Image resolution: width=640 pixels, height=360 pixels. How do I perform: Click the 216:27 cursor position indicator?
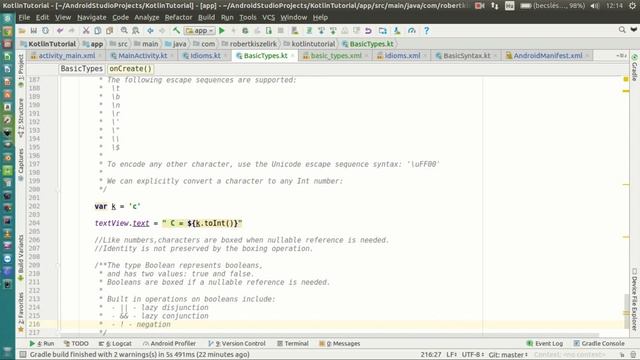pyautogui.click(x=431, y=355)
